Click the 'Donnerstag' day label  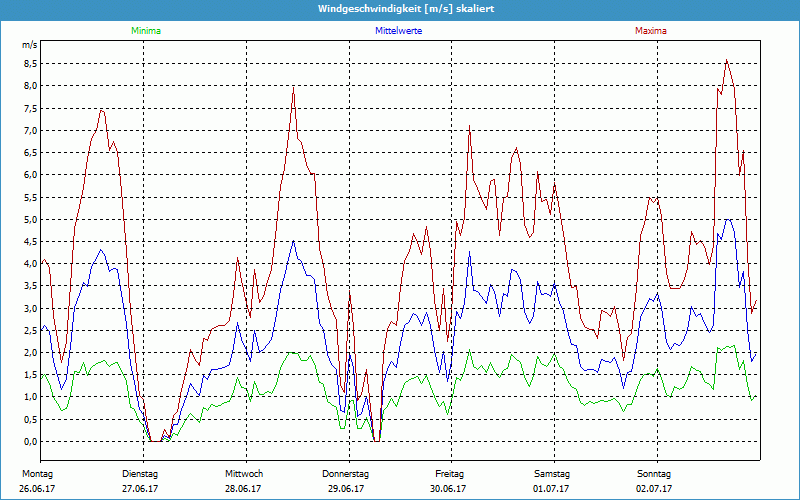(x=345, y=474)
